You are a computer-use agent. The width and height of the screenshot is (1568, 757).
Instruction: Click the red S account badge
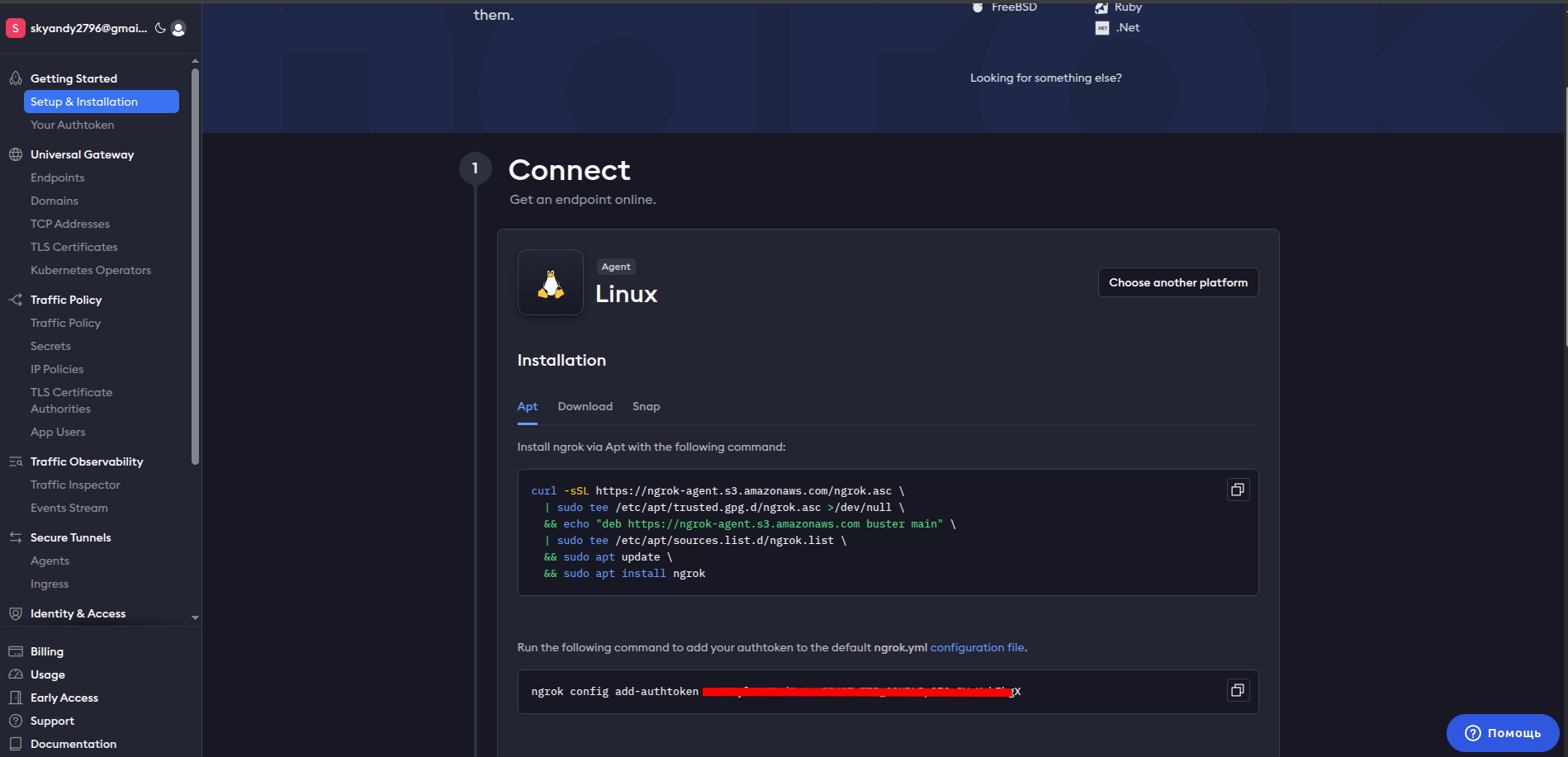coord(15,28)
